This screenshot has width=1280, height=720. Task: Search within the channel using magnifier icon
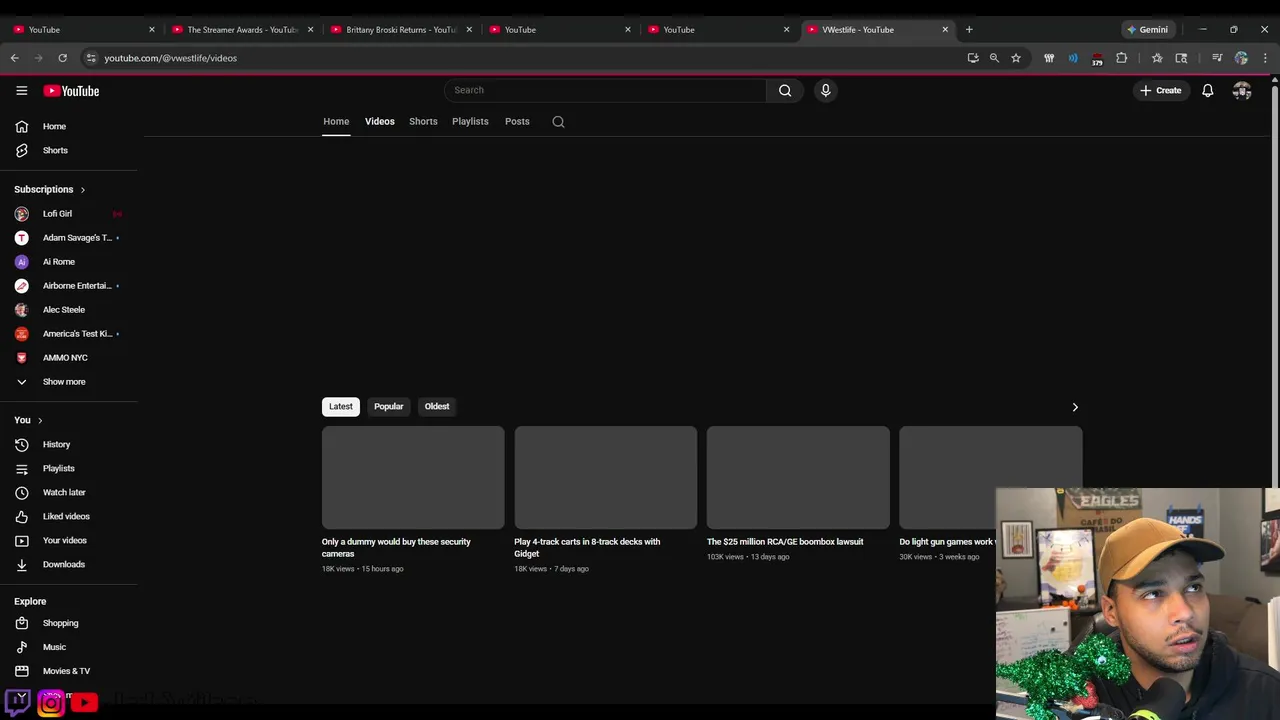click(x=558, y=122)
